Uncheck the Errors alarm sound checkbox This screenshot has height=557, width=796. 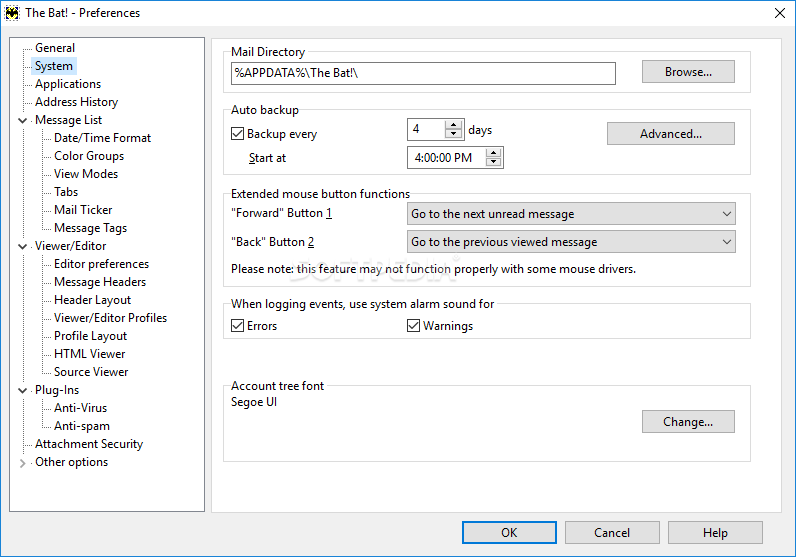[x=237, y=325]
